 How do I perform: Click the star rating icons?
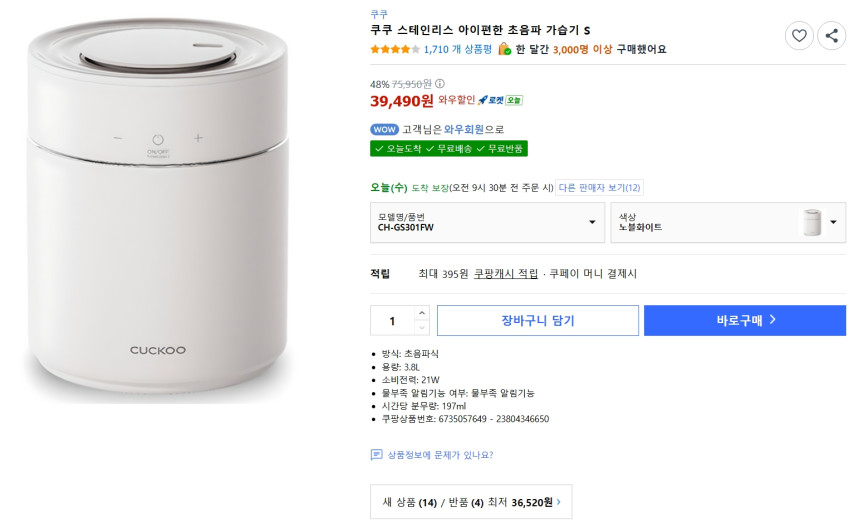click(395, 49)
